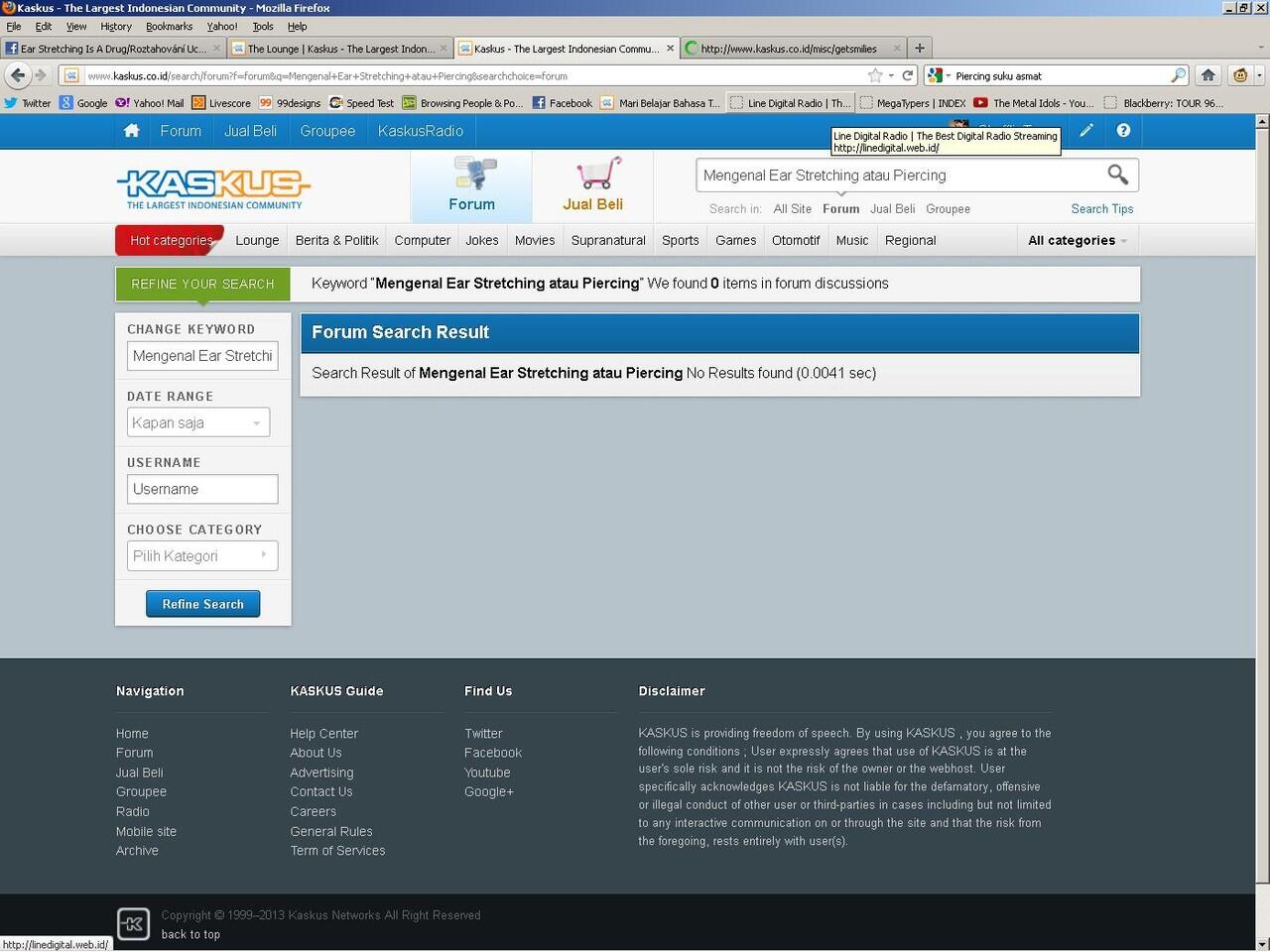
Task: Open a new tab with plus button
Action: click(x=920, y=48)
